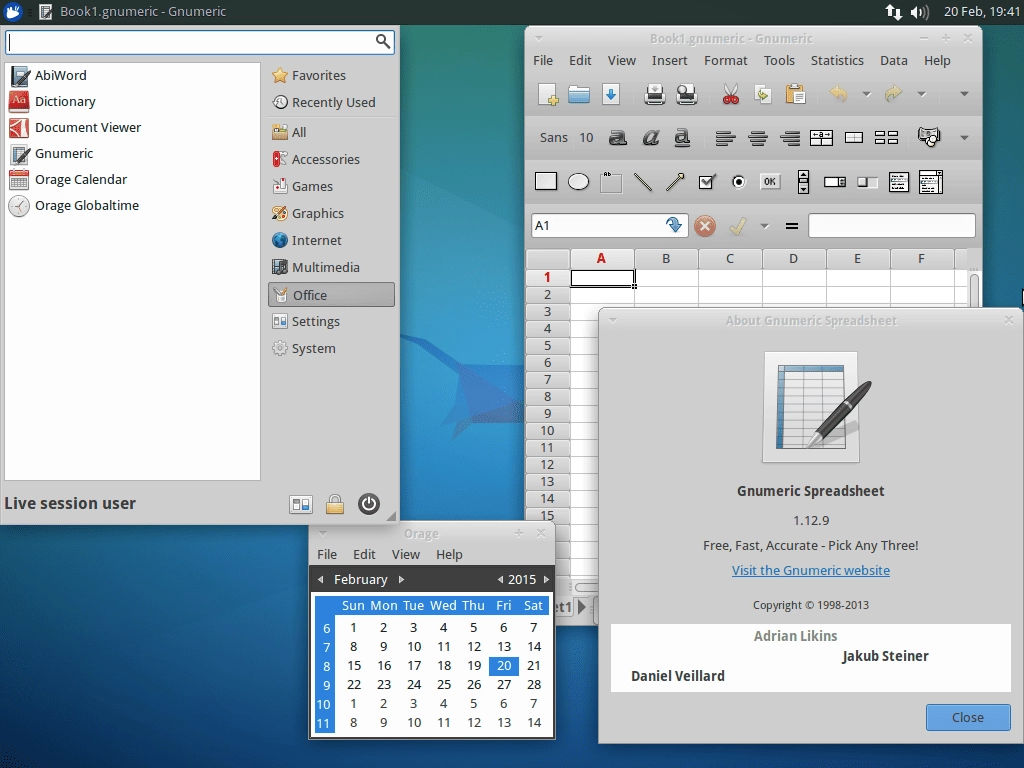
Task: Go to next month in Orage
Action: [401, 579]
